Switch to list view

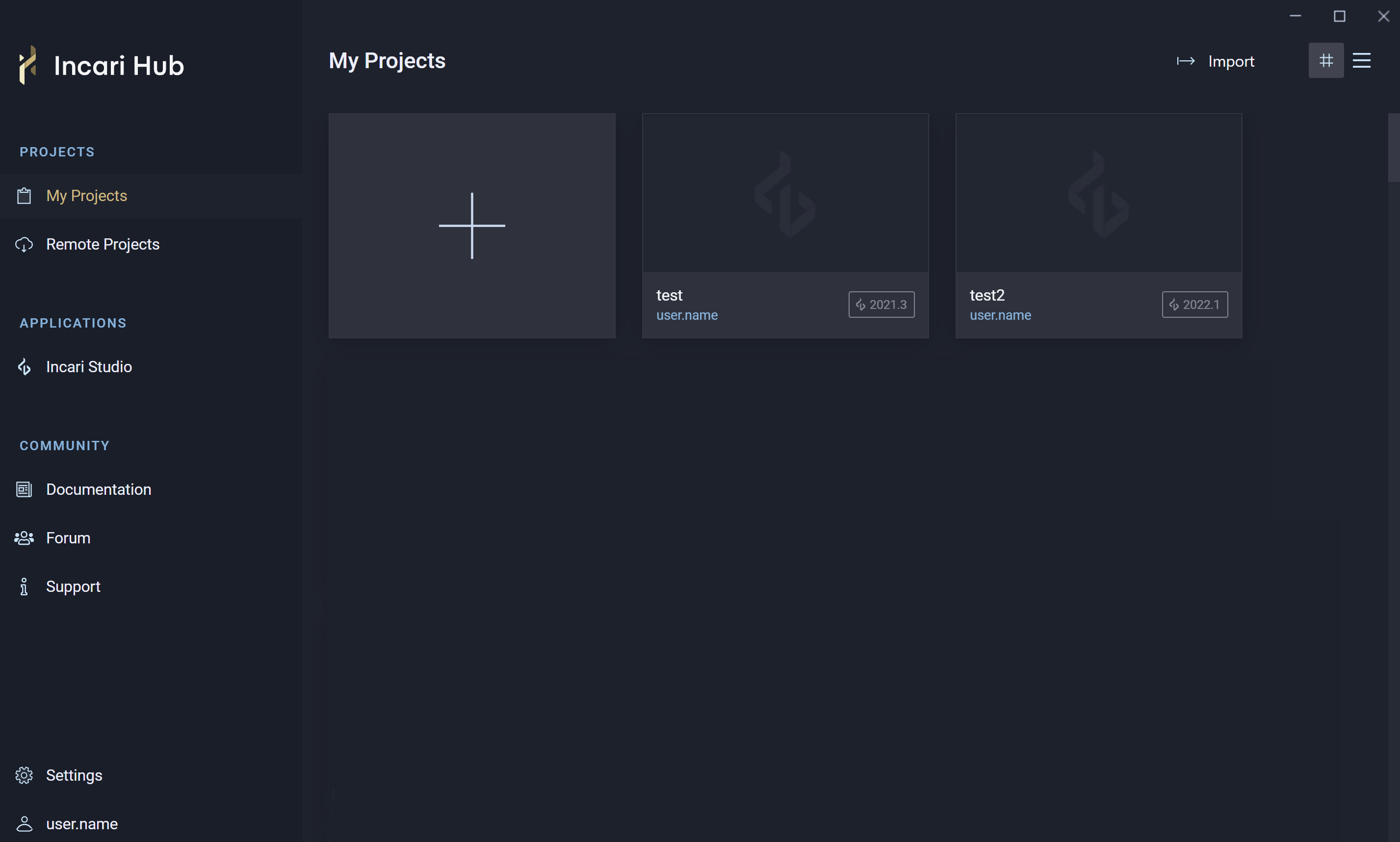coord(1361,60)
